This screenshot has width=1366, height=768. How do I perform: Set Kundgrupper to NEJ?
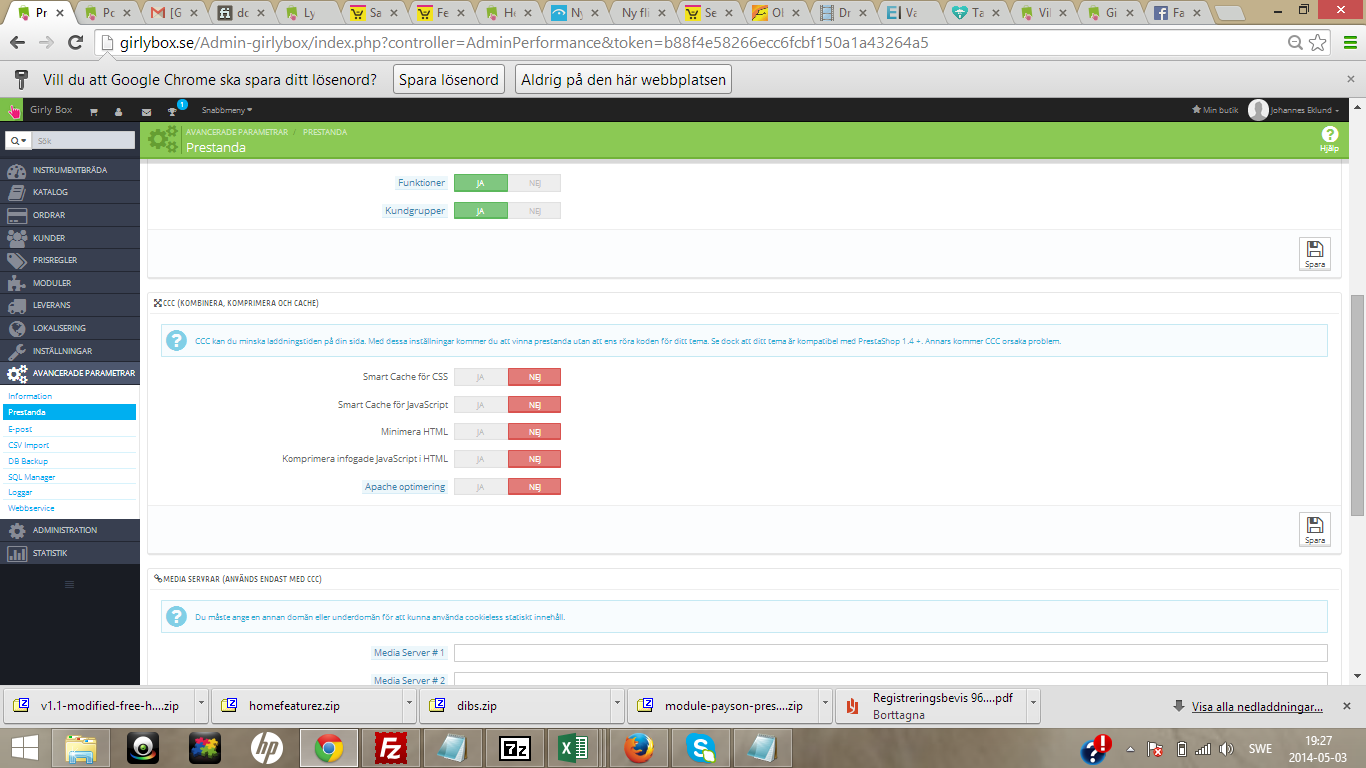pyautogui.click(x=534, y=211)
